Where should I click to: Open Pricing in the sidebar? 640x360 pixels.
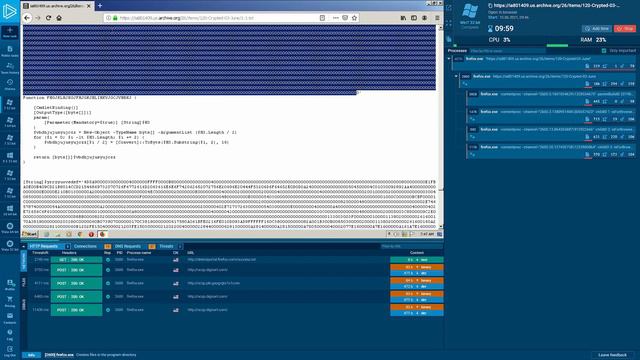point(10,302)
